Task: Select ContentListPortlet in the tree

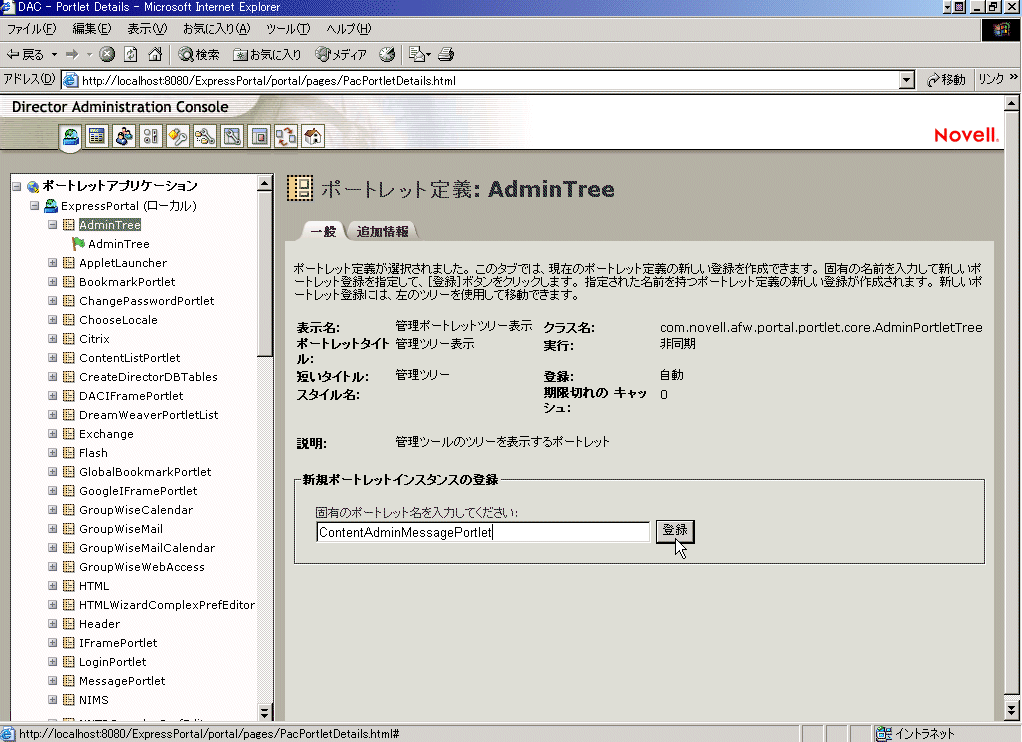Action: tap(130, 358)
